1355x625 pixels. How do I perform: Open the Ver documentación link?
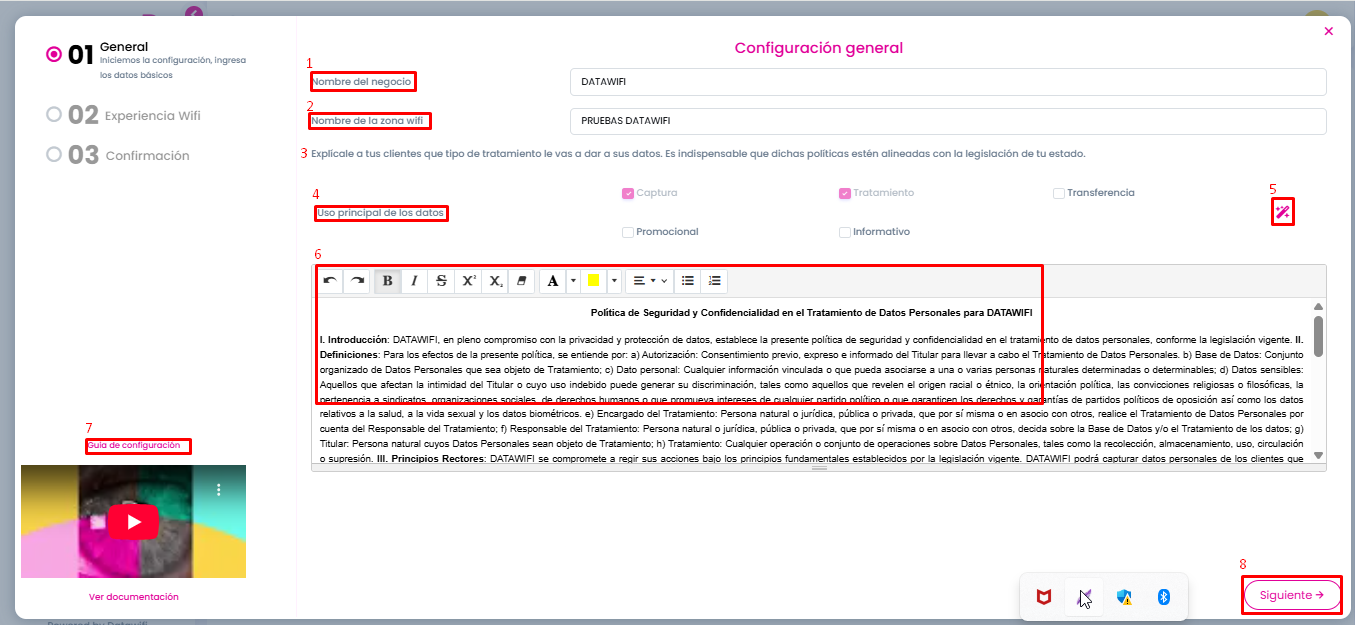pyautogui.click(x=133, y=596)
